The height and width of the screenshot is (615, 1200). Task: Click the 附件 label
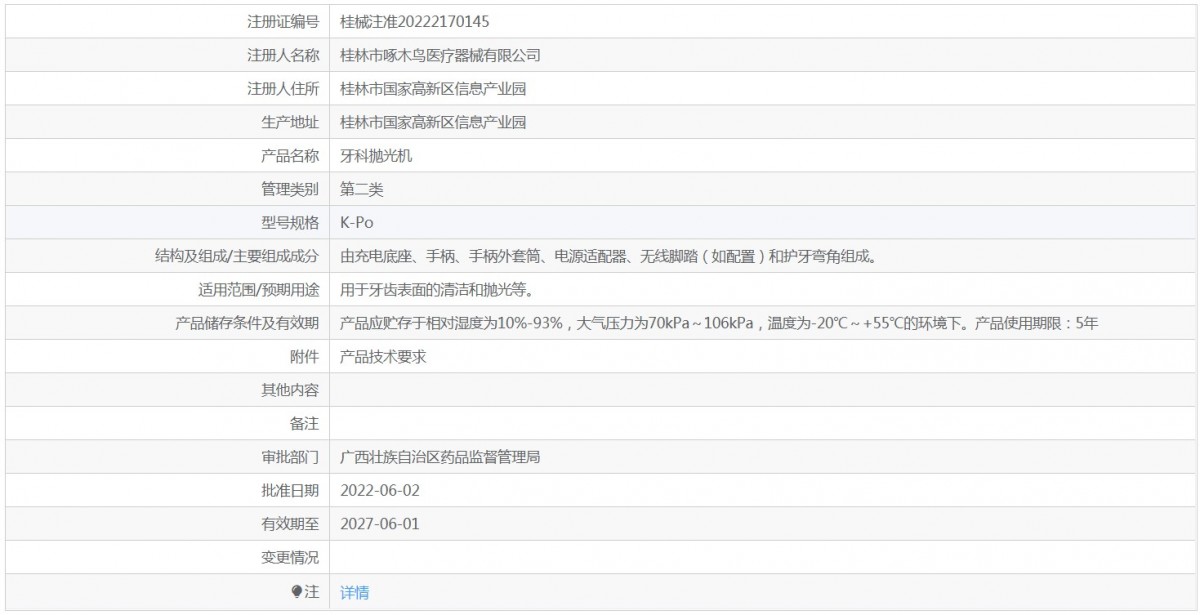click(x=304, y=357)
